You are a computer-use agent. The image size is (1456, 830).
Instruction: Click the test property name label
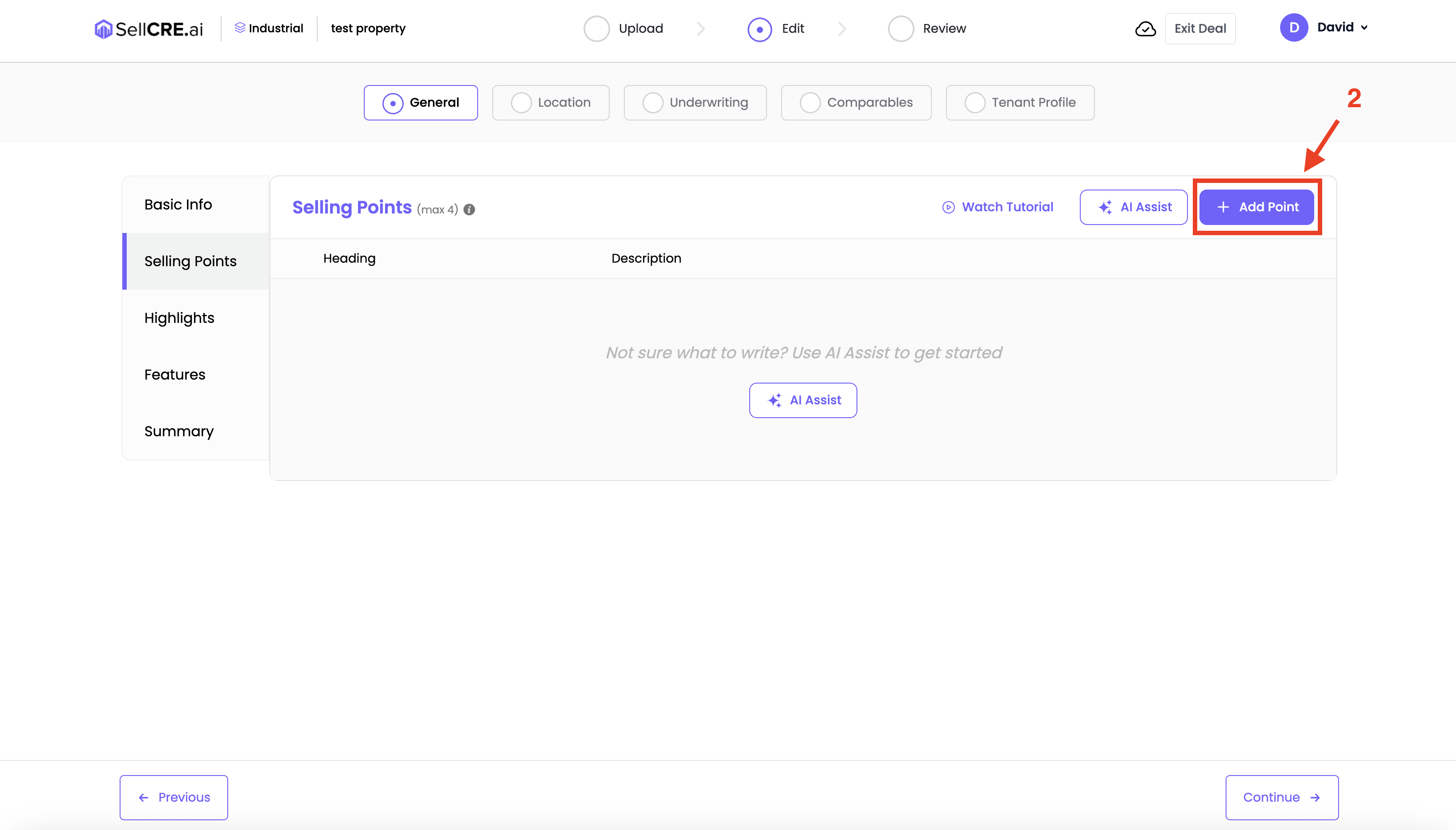click(368, 28)
